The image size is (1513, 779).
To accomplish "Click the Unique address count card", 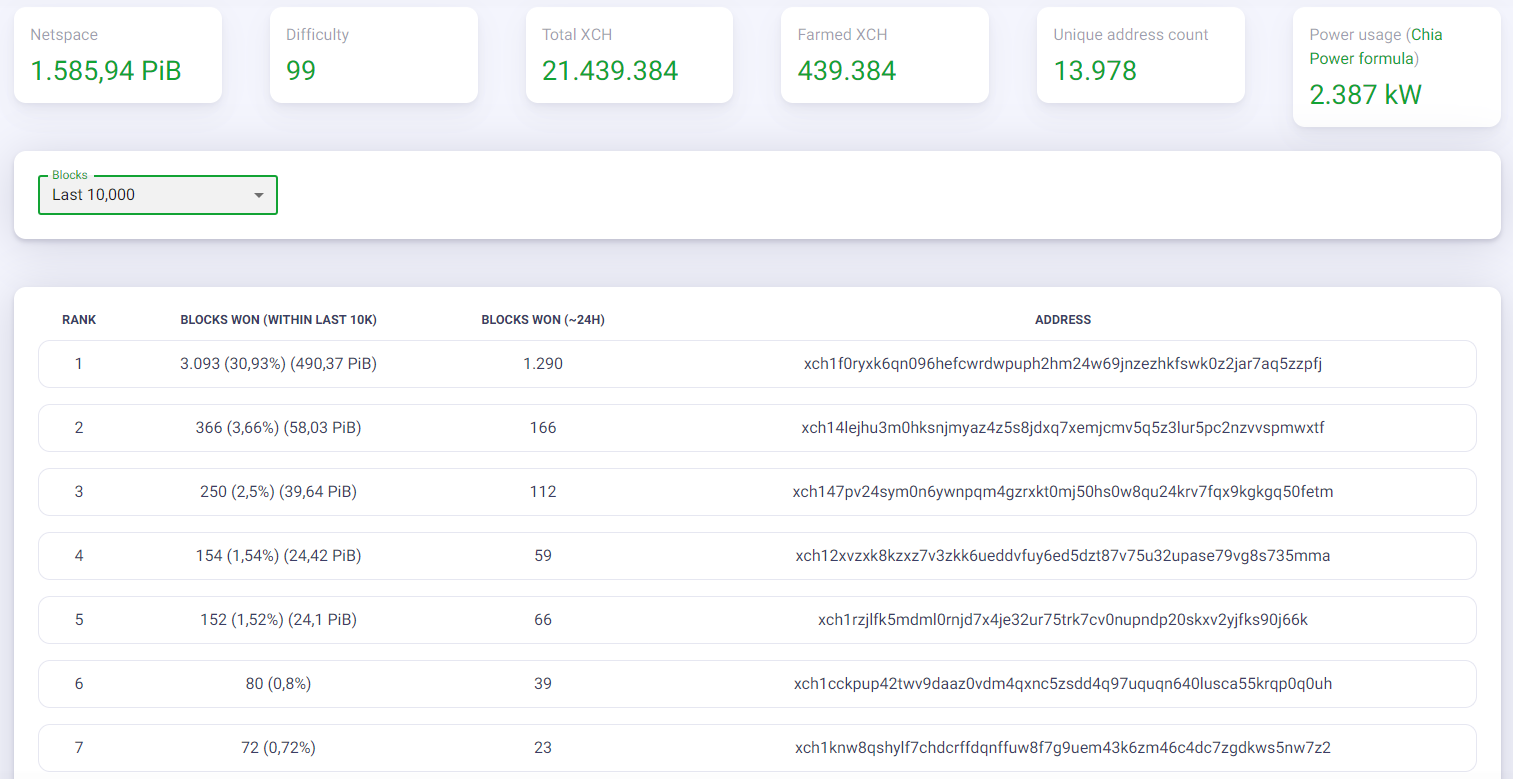I will click(x=1141, y=55).
